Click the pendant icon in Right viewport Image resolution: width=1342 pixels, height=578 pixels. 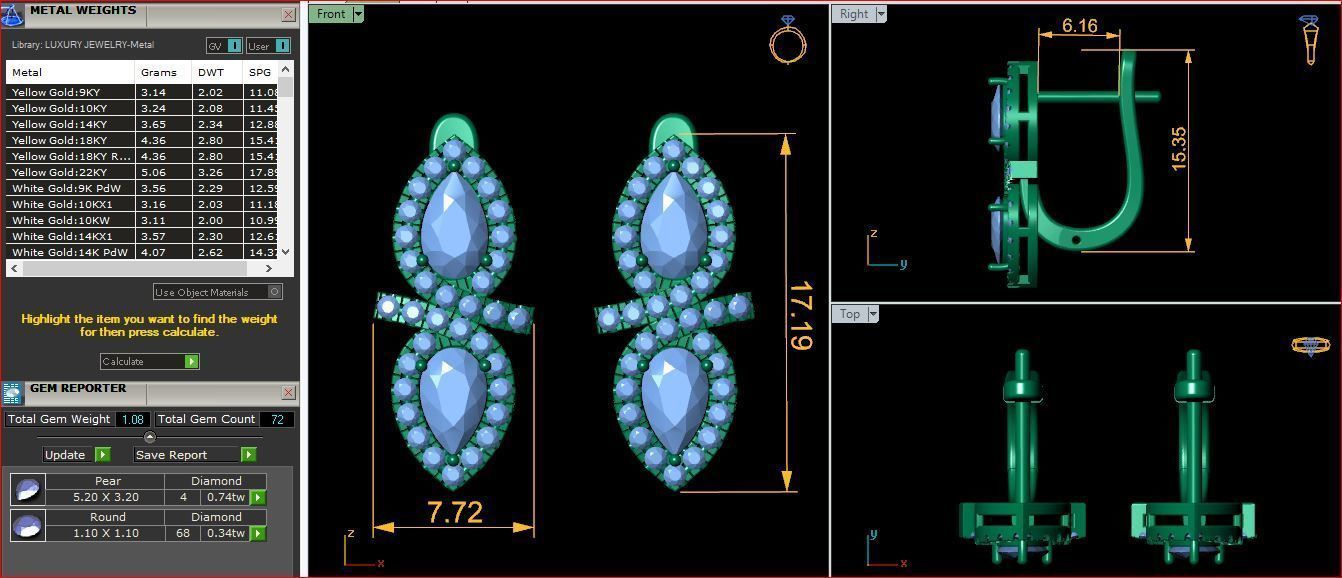1310,40
